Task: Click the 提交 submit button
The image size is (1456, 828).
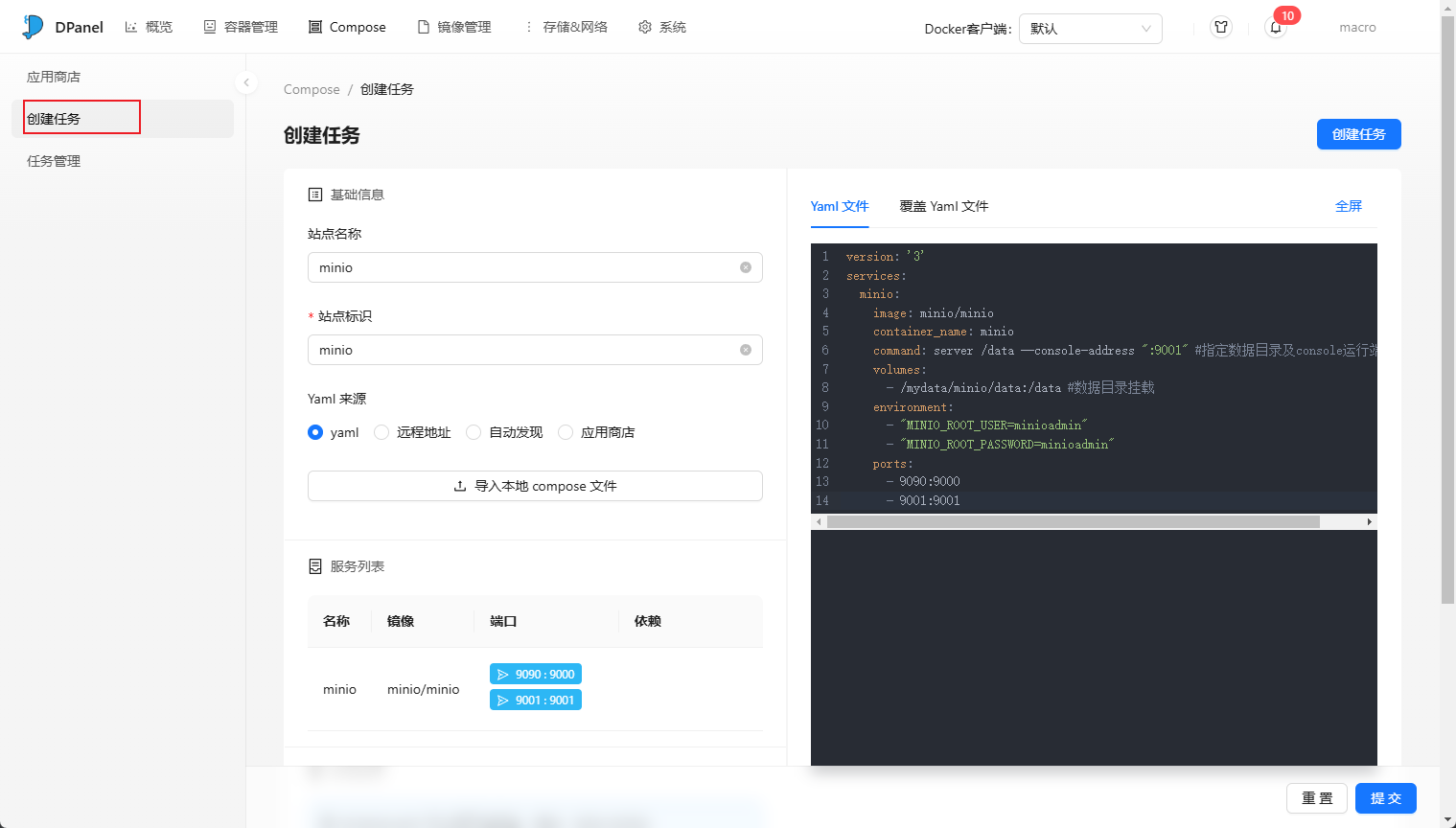Action: [x=1386, y=798]
